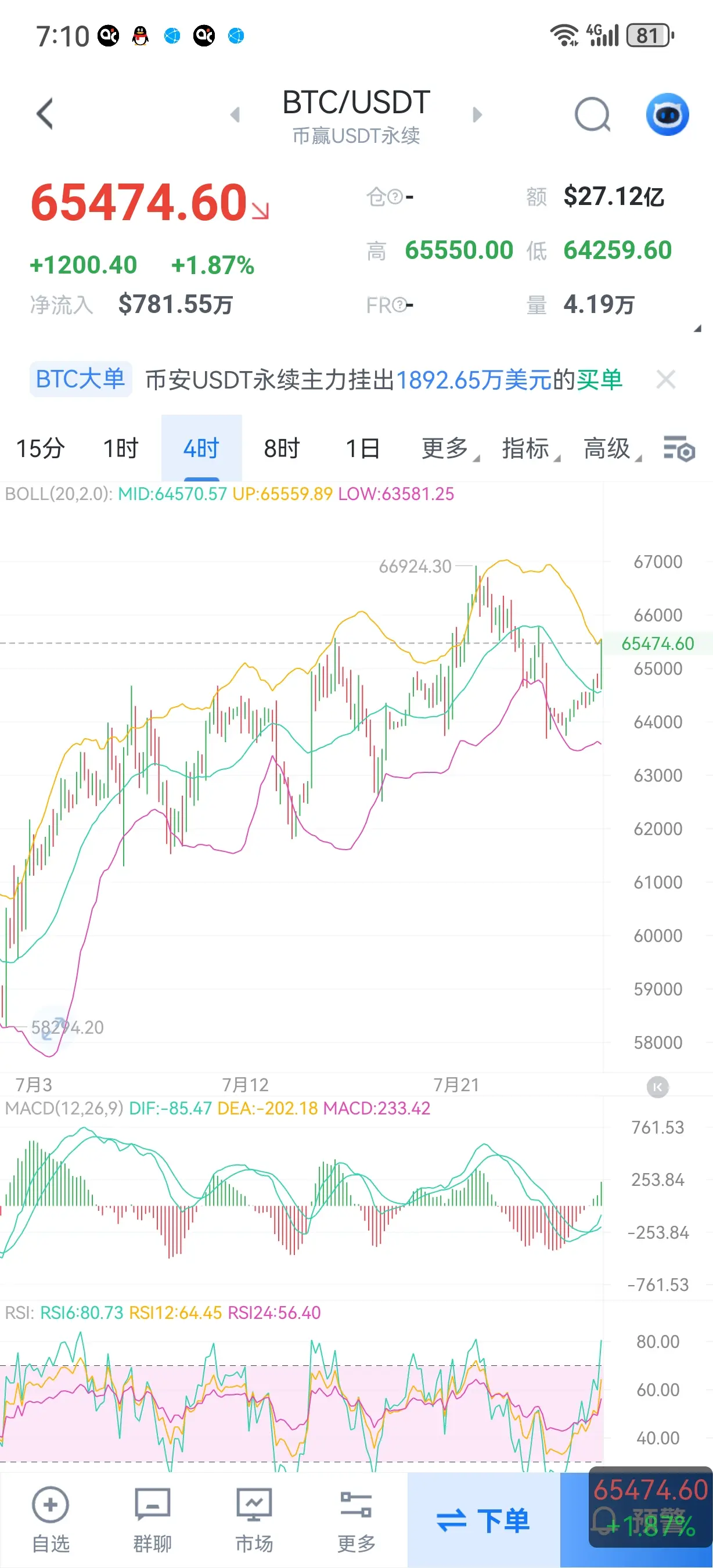This screenshot has height=1568, width=713.
Task: Expand the 指标 indicators dropdown
Action: (531, 448)
